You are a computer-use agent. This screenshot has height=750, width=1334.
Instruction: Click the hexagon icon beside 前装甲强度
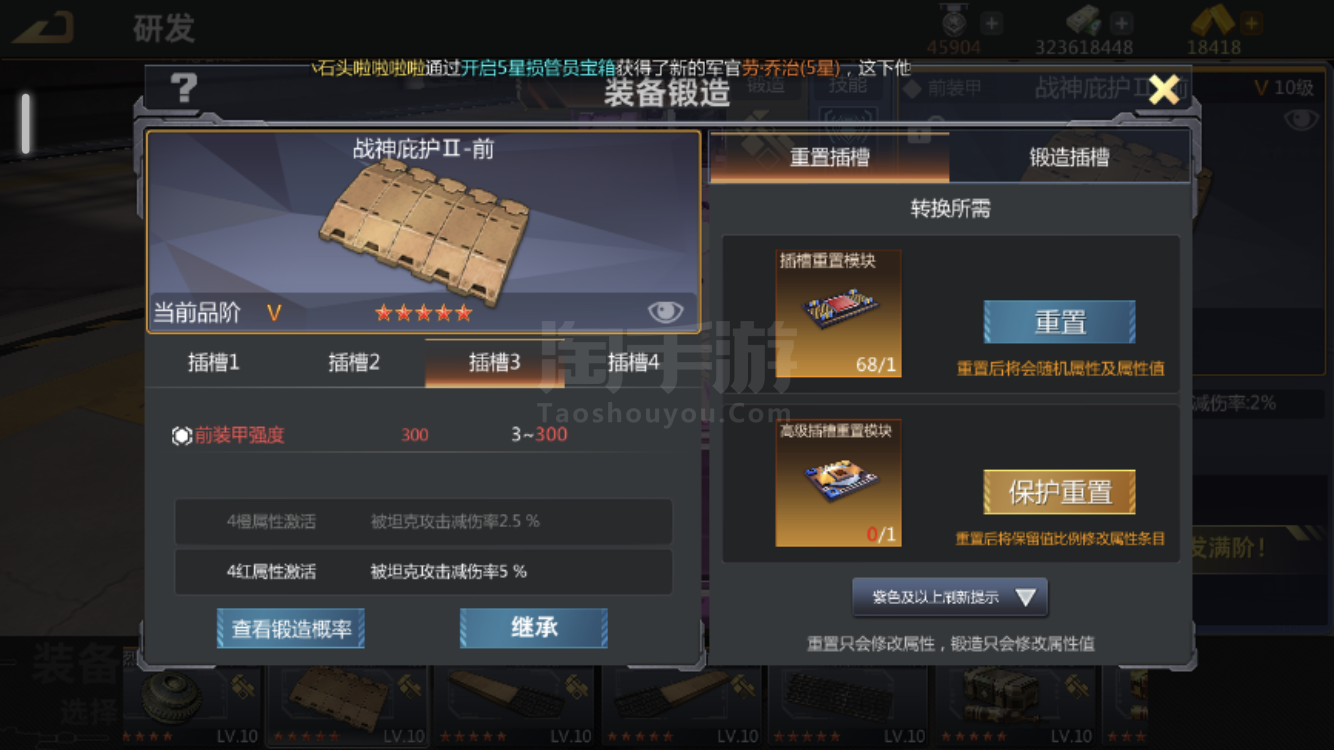click(182, 435)
